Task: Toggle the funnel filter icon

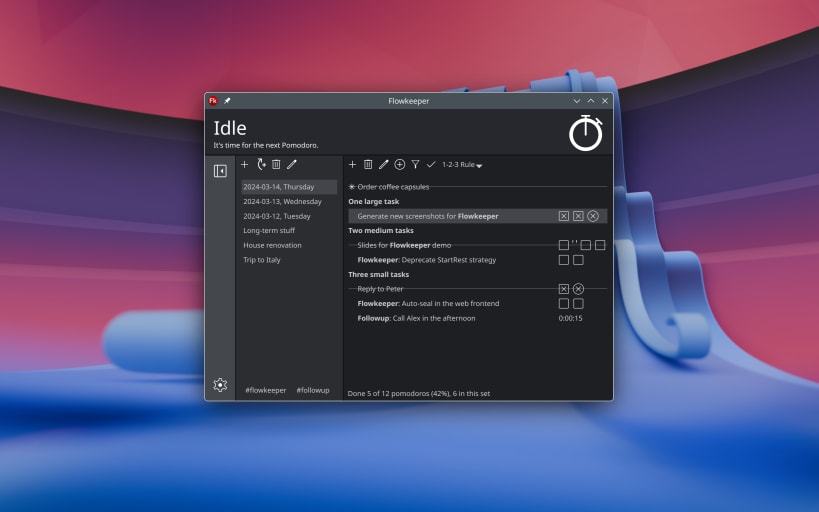Action: (x=415, y=165)
